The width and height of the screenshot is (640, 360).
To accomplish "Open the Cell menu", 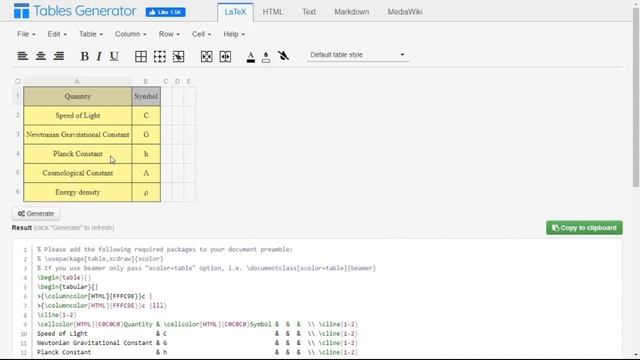I will point(202,34).
